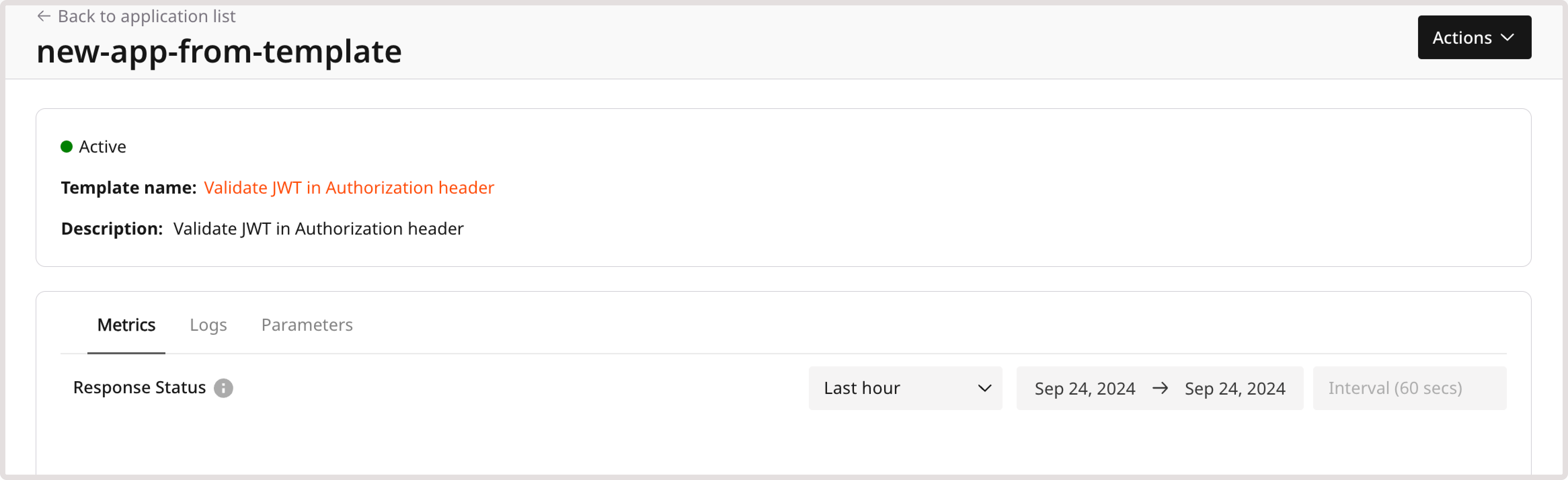Click the Interval (60 secs) field
Image resolution: width=1568 pixels, height=480 pixels.
[x=1409, y=388]
